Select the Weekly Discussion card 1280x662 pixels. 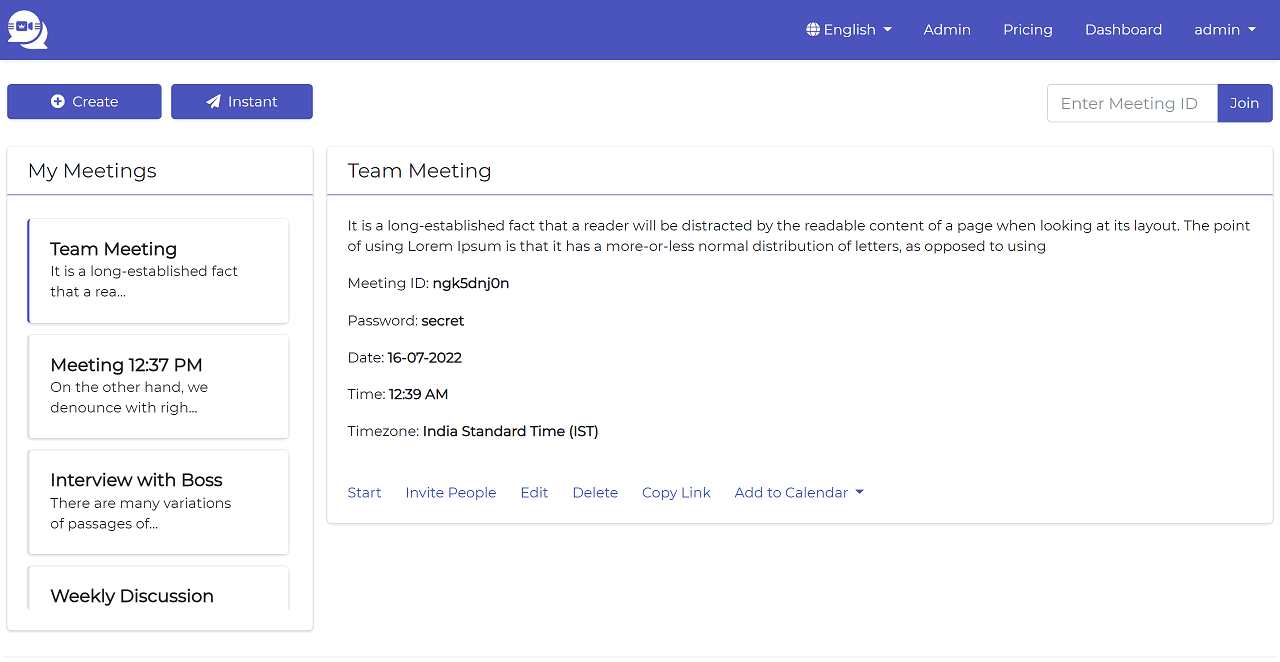(158, 589)
